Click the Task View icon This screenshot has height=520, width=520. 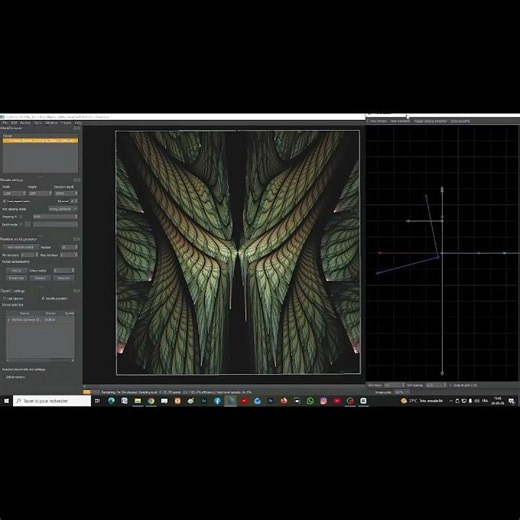pos(97,401)
